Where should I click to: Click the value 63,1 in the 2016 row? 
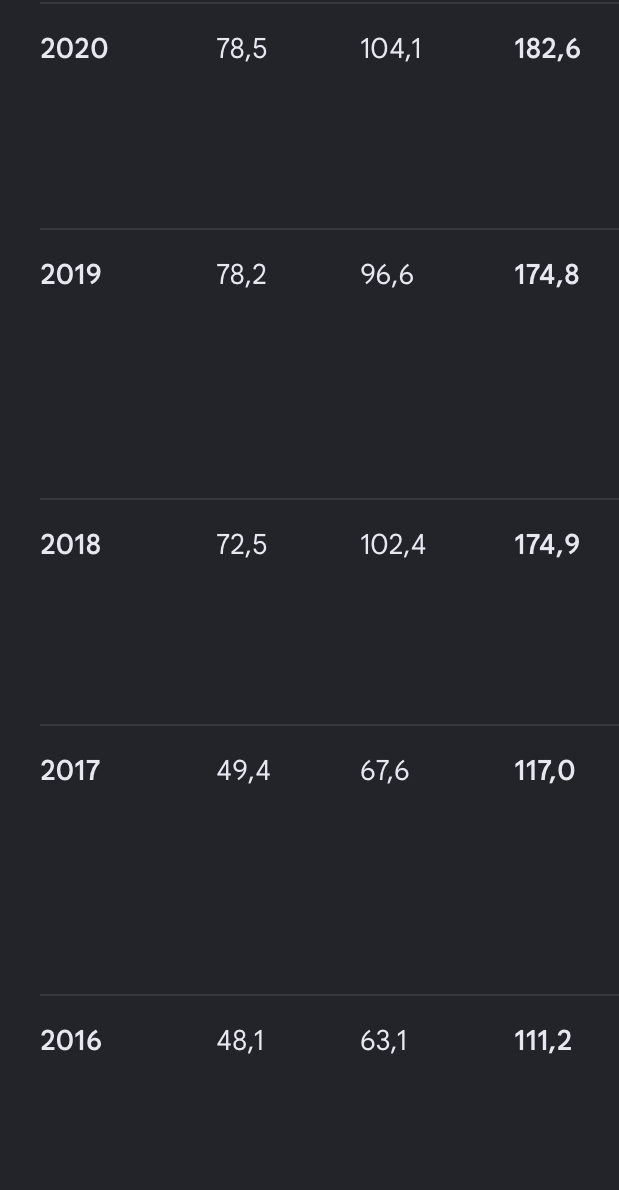tap(384, 1040)
